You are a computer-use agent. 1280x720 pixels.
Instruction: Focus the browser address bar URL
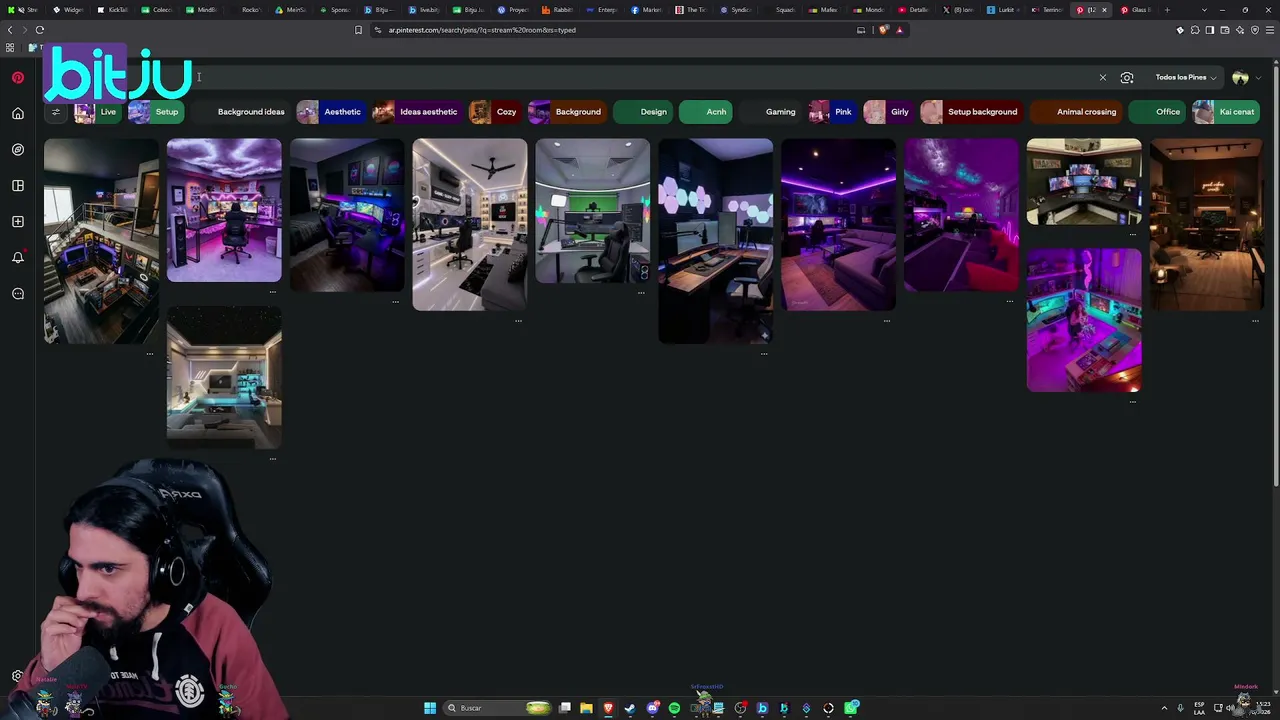pyautogui.click(x=482, y=30)
